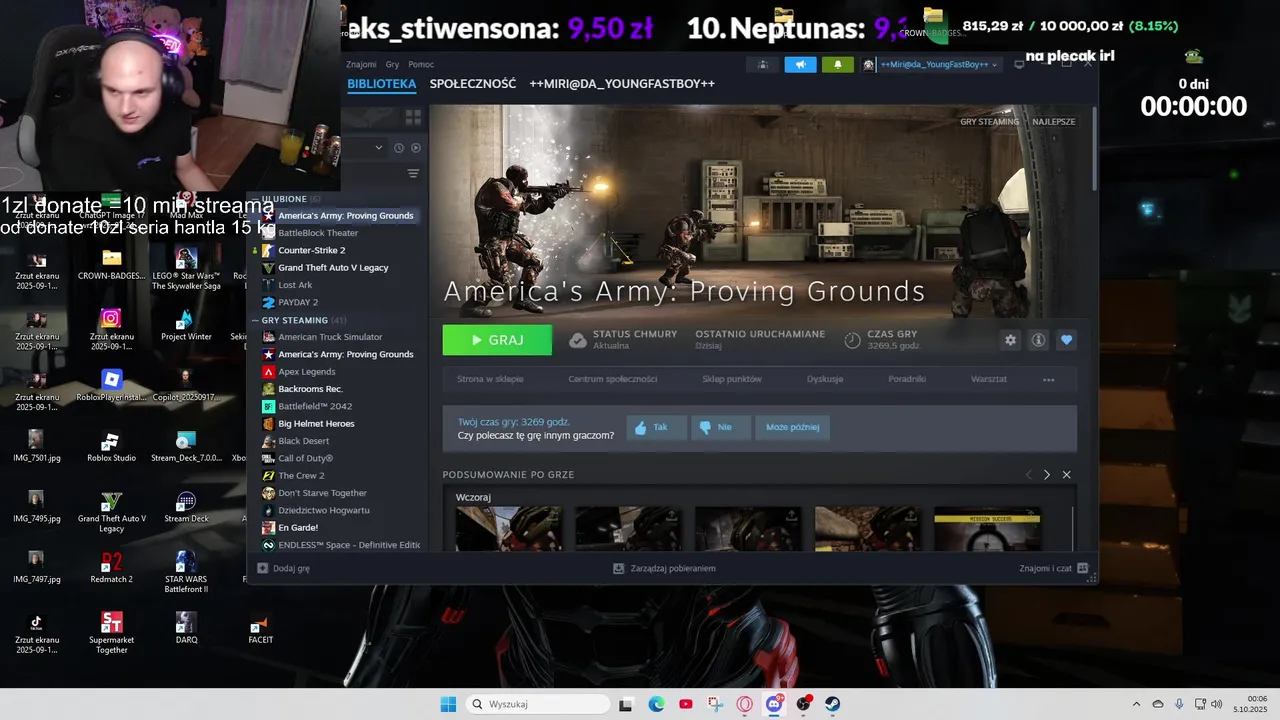Screen dimensions: 1280x720
Task: Click the Nie thumbs-down button
Action: click(x=720, y=427)
